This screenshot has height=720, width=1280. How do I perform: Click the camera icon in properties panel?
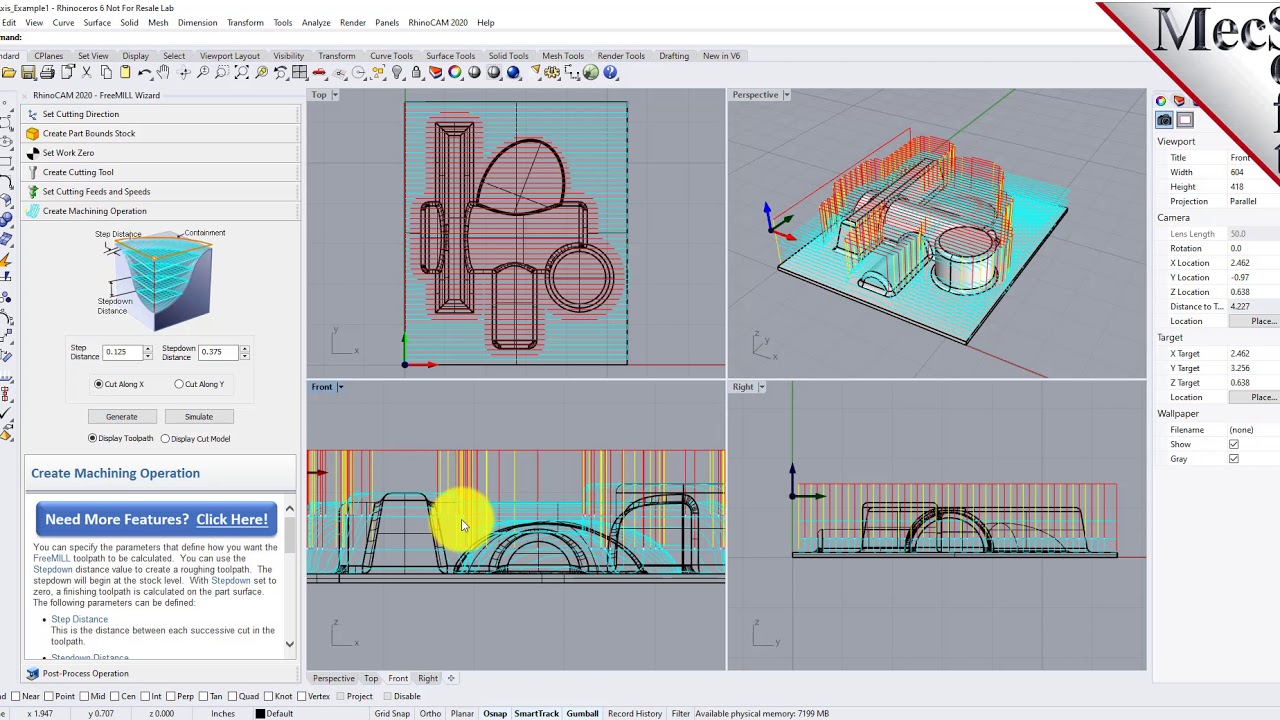tap(1164, 120)
